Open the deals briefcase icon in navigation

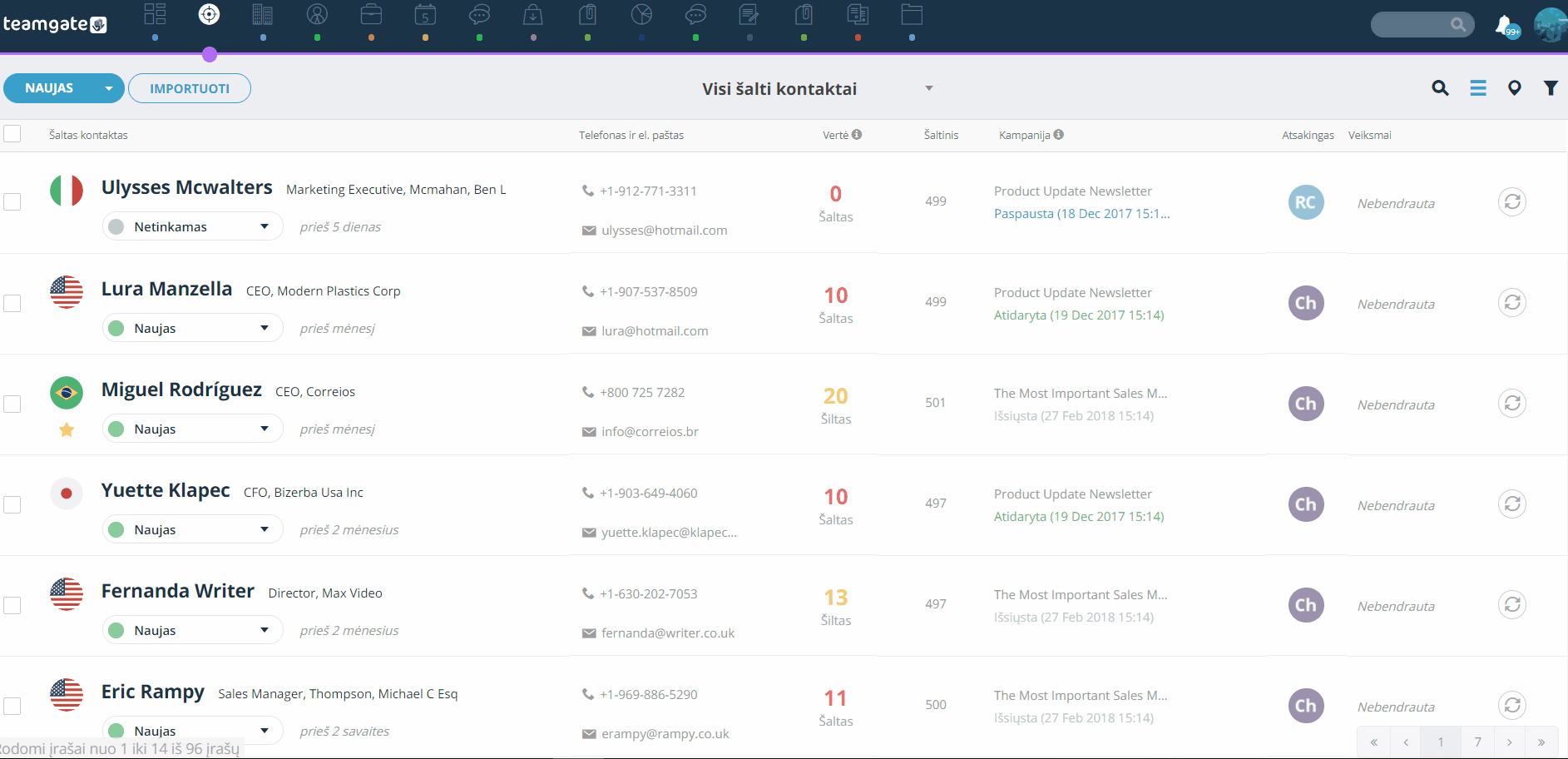[x=371, y=14]
